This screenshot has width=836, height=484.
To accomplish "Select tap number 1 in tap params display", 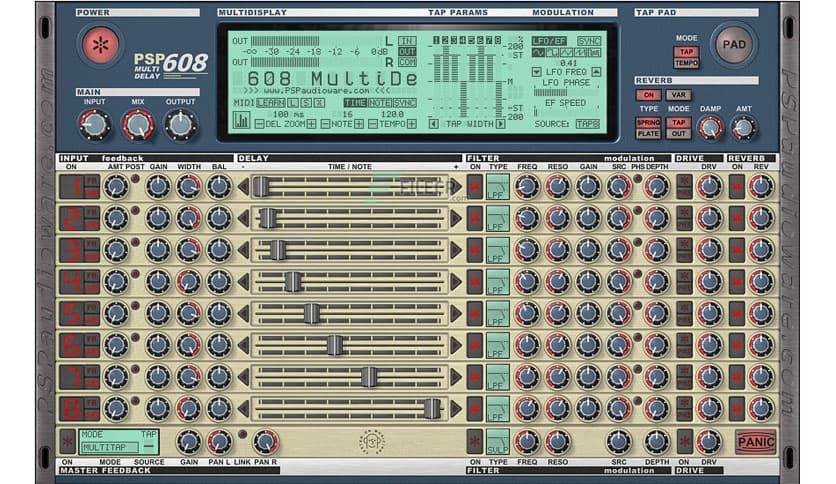I will click(x=436, y=40).
